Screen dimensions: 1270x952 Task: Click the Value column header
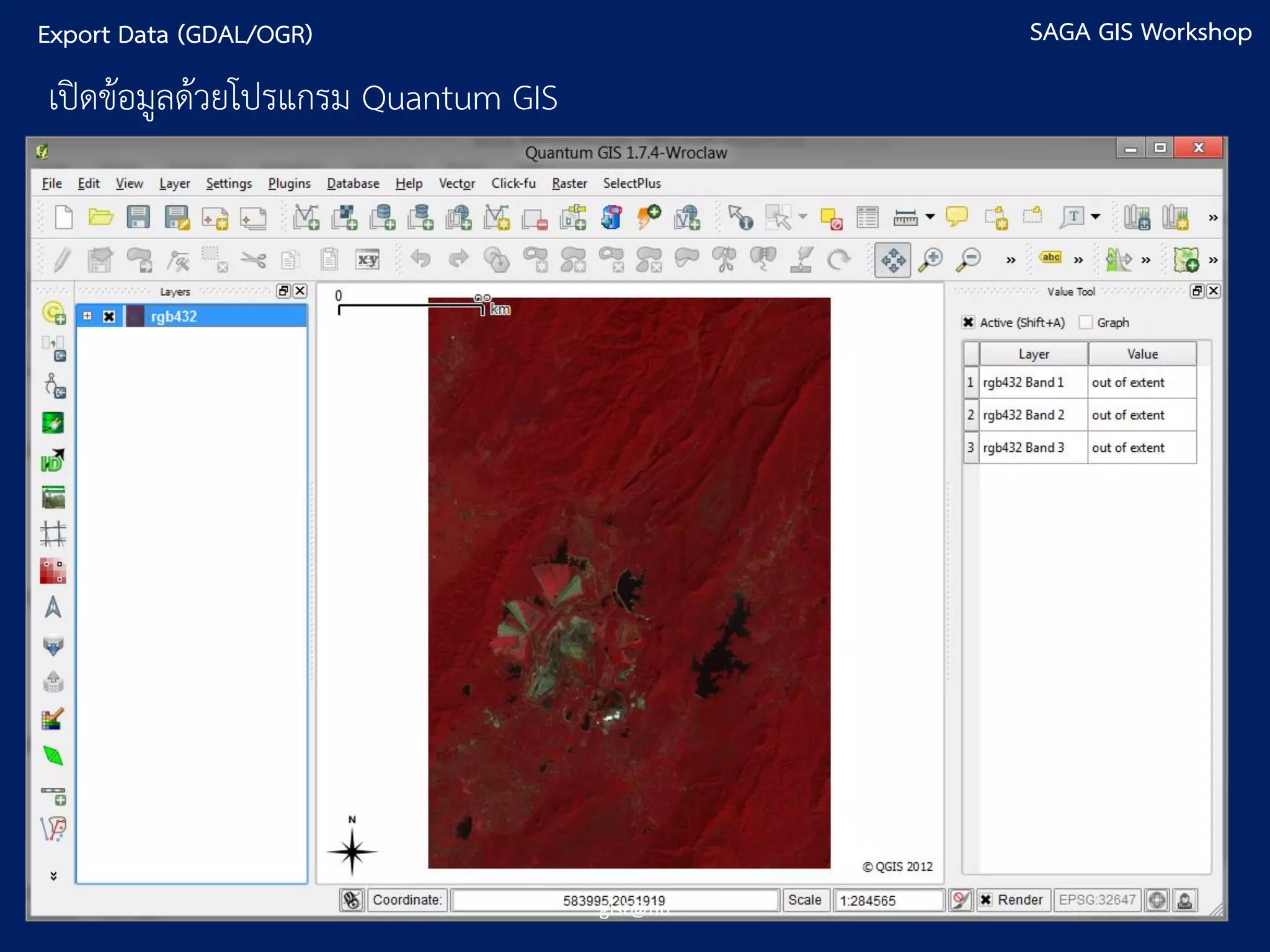pyautogui.click(x=1142, y=354)
